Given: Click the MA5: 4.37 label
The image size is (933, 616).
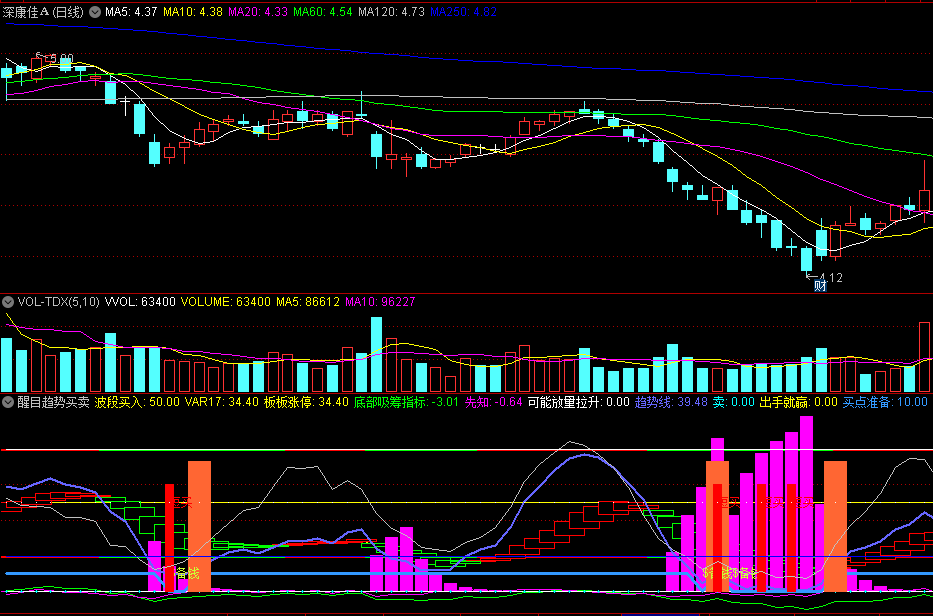Looking at the screenshot, I should click(131, 12).
